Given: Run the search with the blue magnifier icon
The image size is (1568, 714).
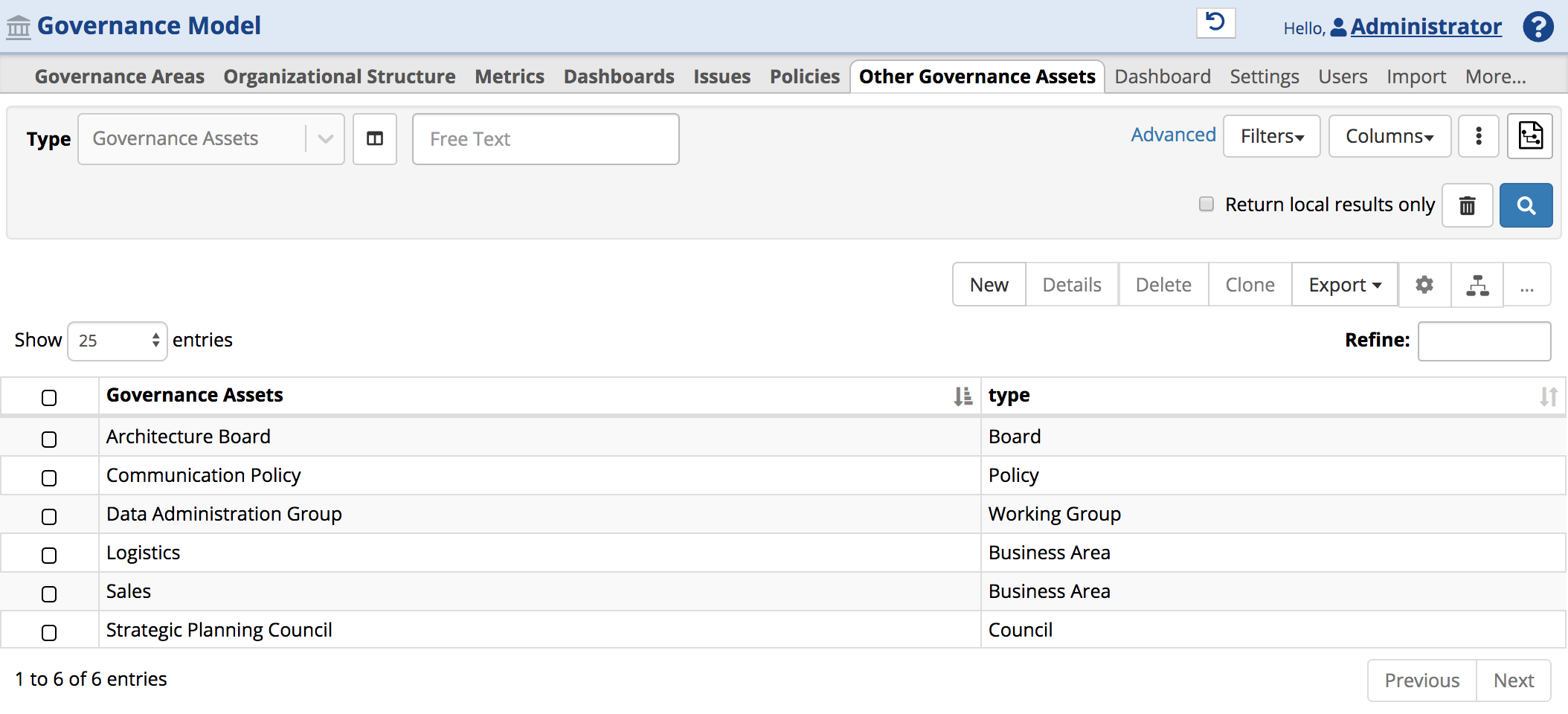Looking at the screenshot, I should [x=1526, y=205].
